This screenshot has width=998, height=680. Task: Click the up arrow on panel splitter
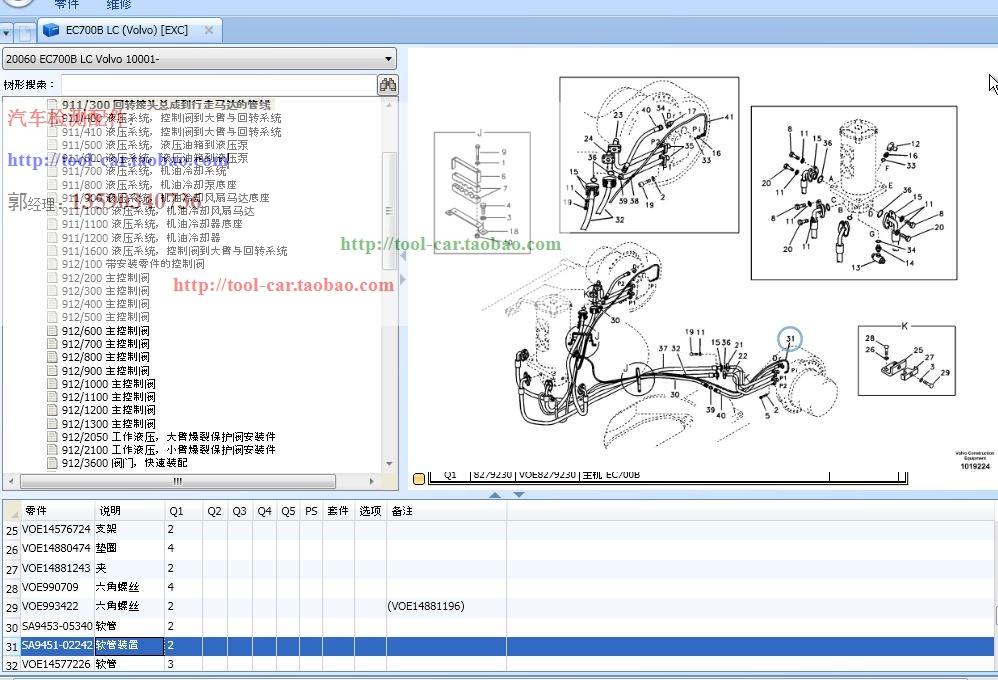click(x=495, y=495)
